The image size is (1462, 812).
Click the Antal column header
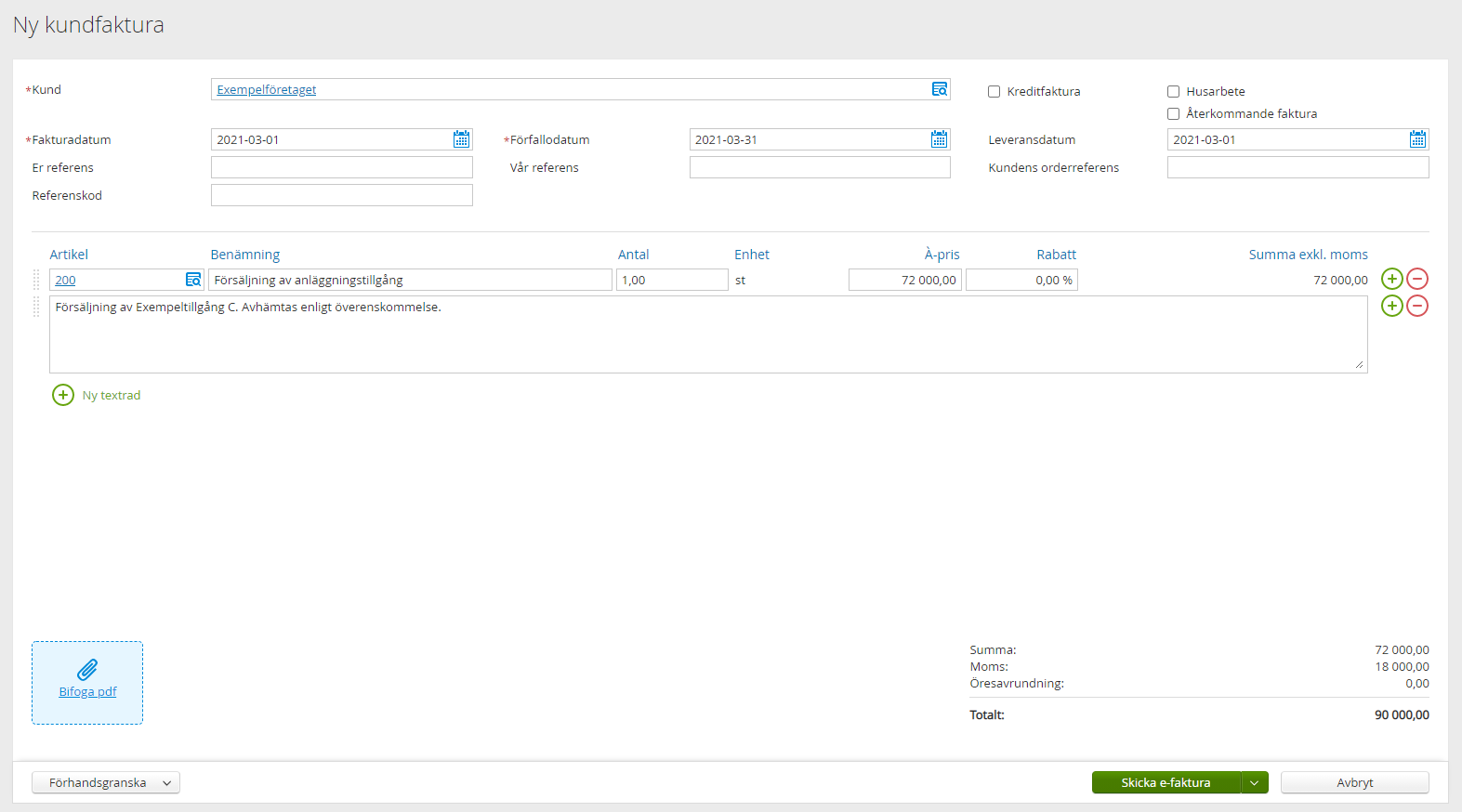click(x=634, y=255)
